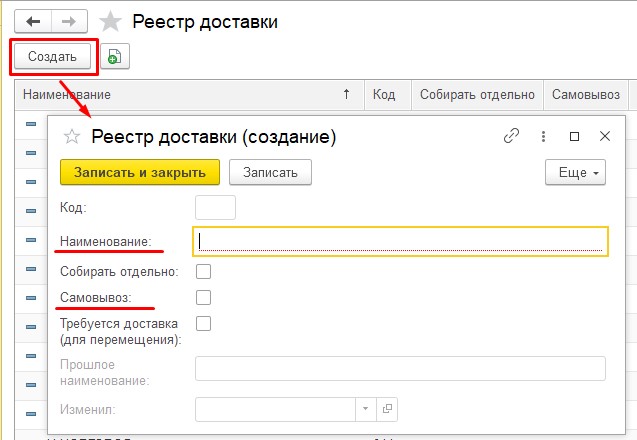Viewport: 637px width, 440px height.
Task: Focus the Наименование text field
Action: 400,241
